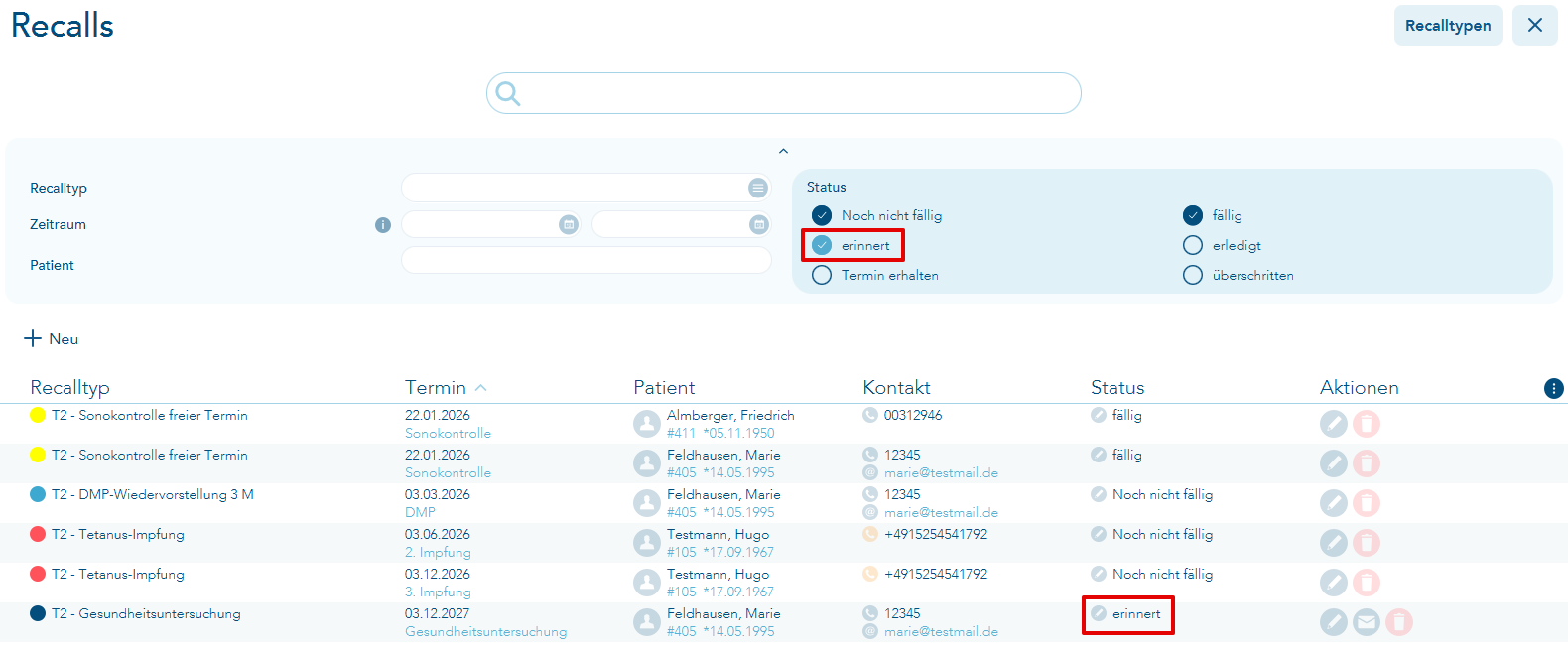Open the table column options icon
The image size is (1568, 658).
(x=1553, y=389)
